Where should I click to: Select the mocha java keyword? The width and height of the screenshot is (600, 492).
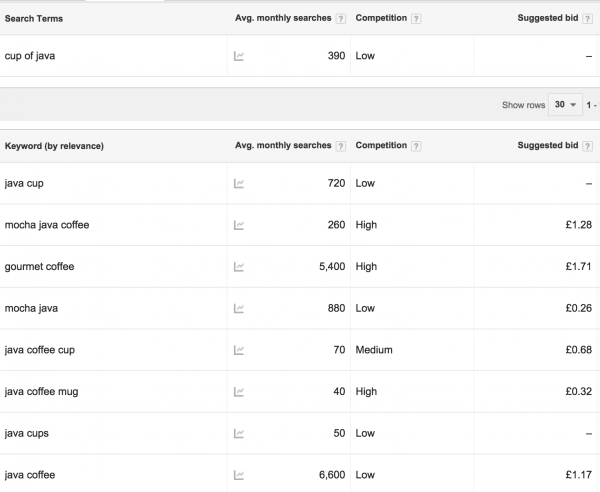tap(31, 308)
